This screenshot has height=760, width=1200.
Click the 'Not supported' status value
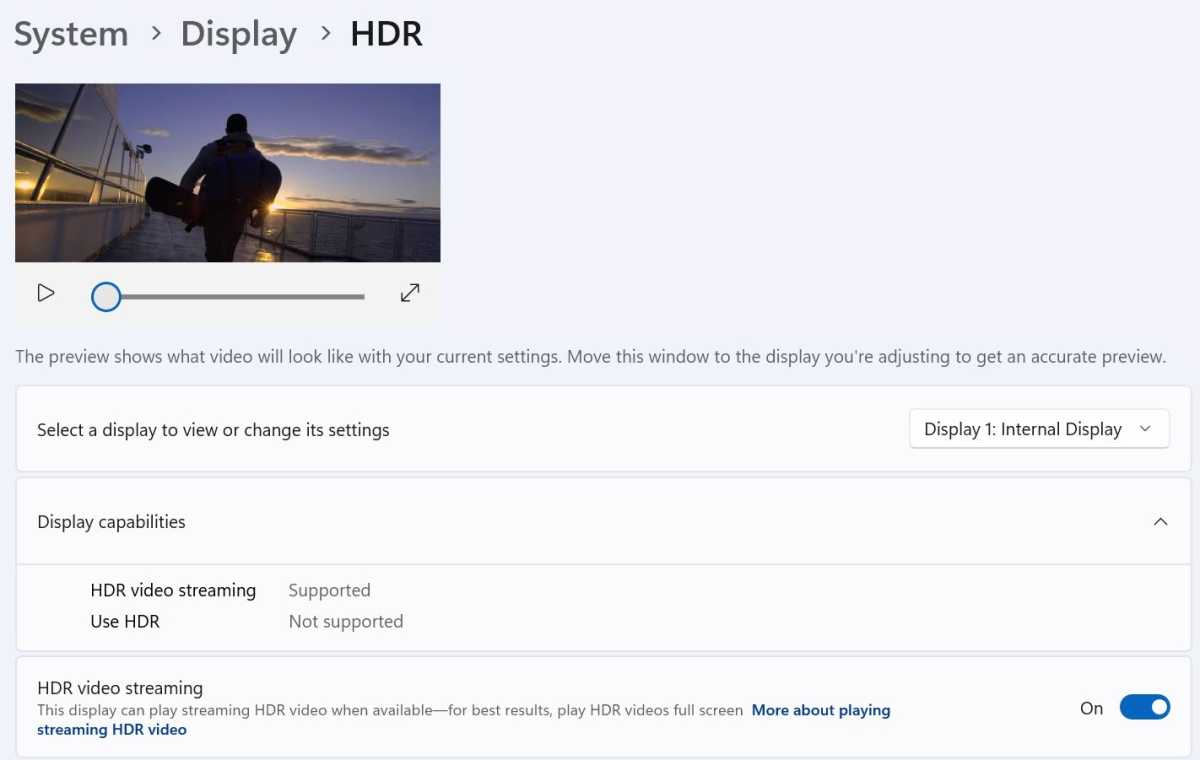pos(346,621)
